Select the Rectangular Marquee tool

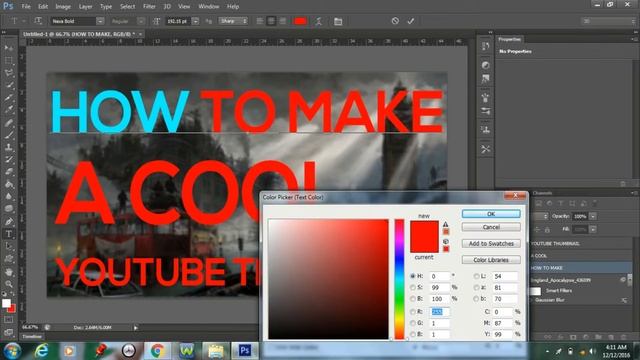(x=9, y=60)
